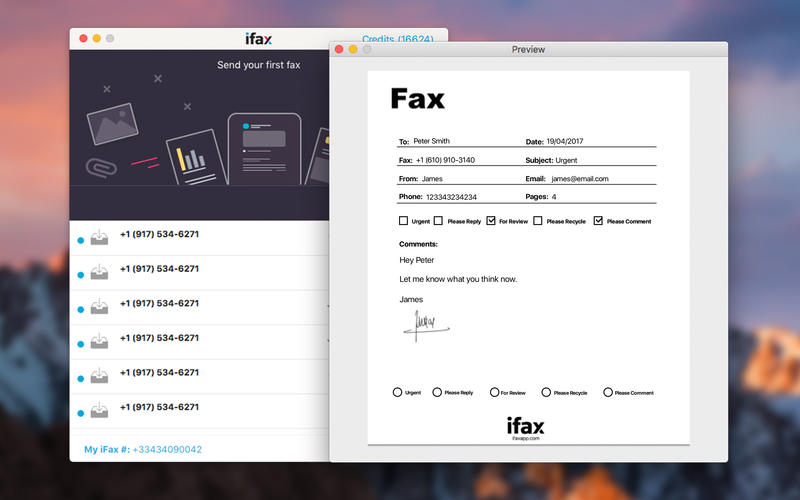Click the blue unread dot of the top fax
Image resolution: width=800 pixels, height=500 pixels.
tap(81, 240)
